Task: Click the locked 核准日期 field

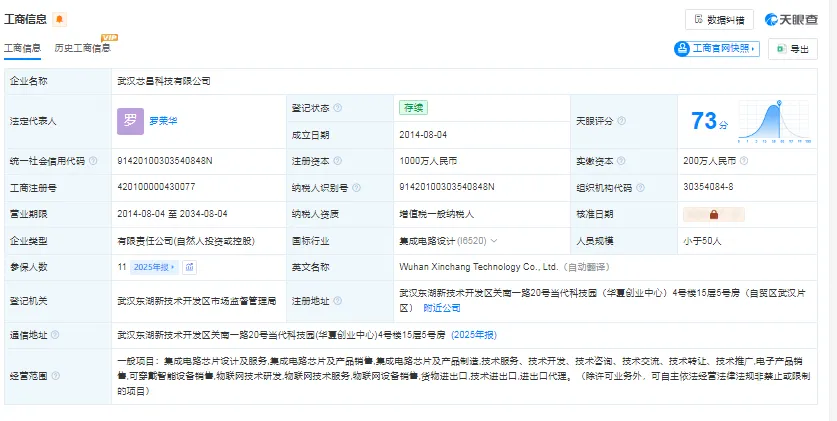Action: coord(714,215)
